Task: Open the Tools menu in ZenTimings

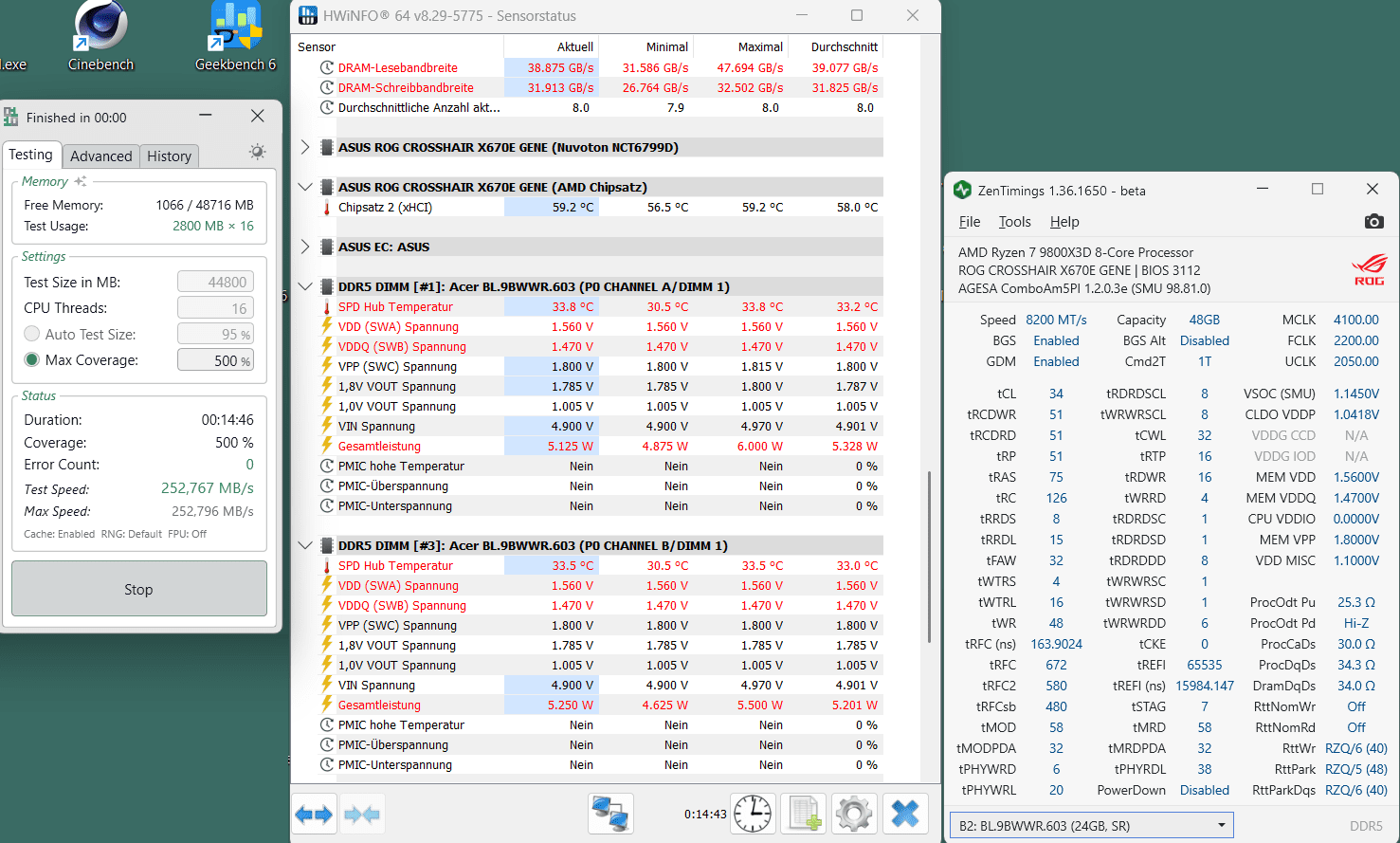Action: [x=1014, y=221]
